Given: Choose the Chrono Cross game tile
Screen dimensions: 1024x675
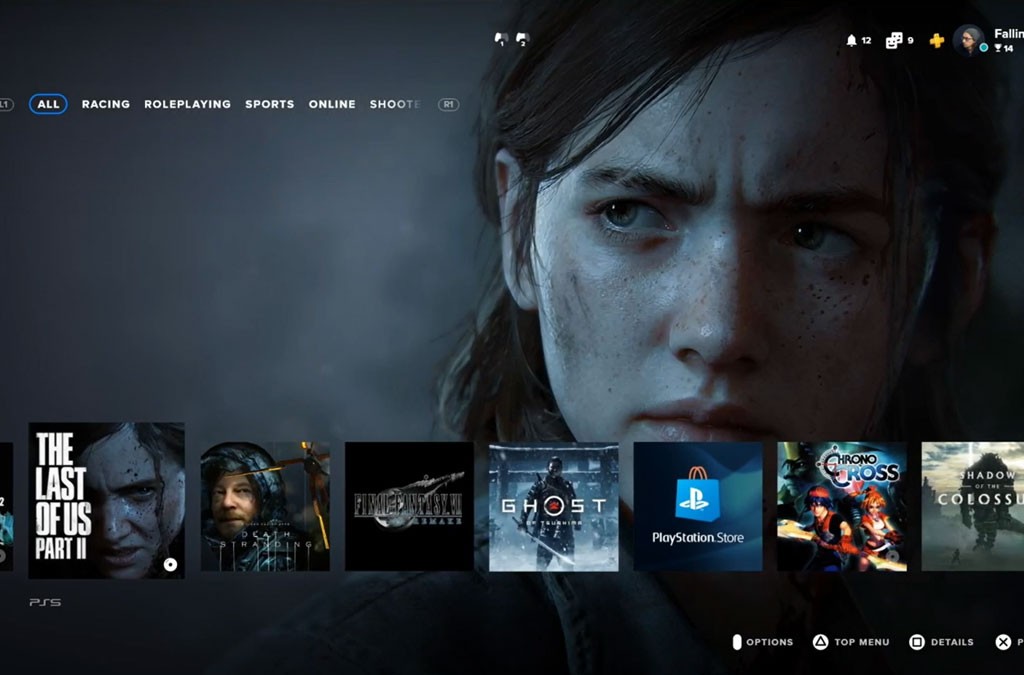Looking at the screenshot, I should (x=842, y=507).
